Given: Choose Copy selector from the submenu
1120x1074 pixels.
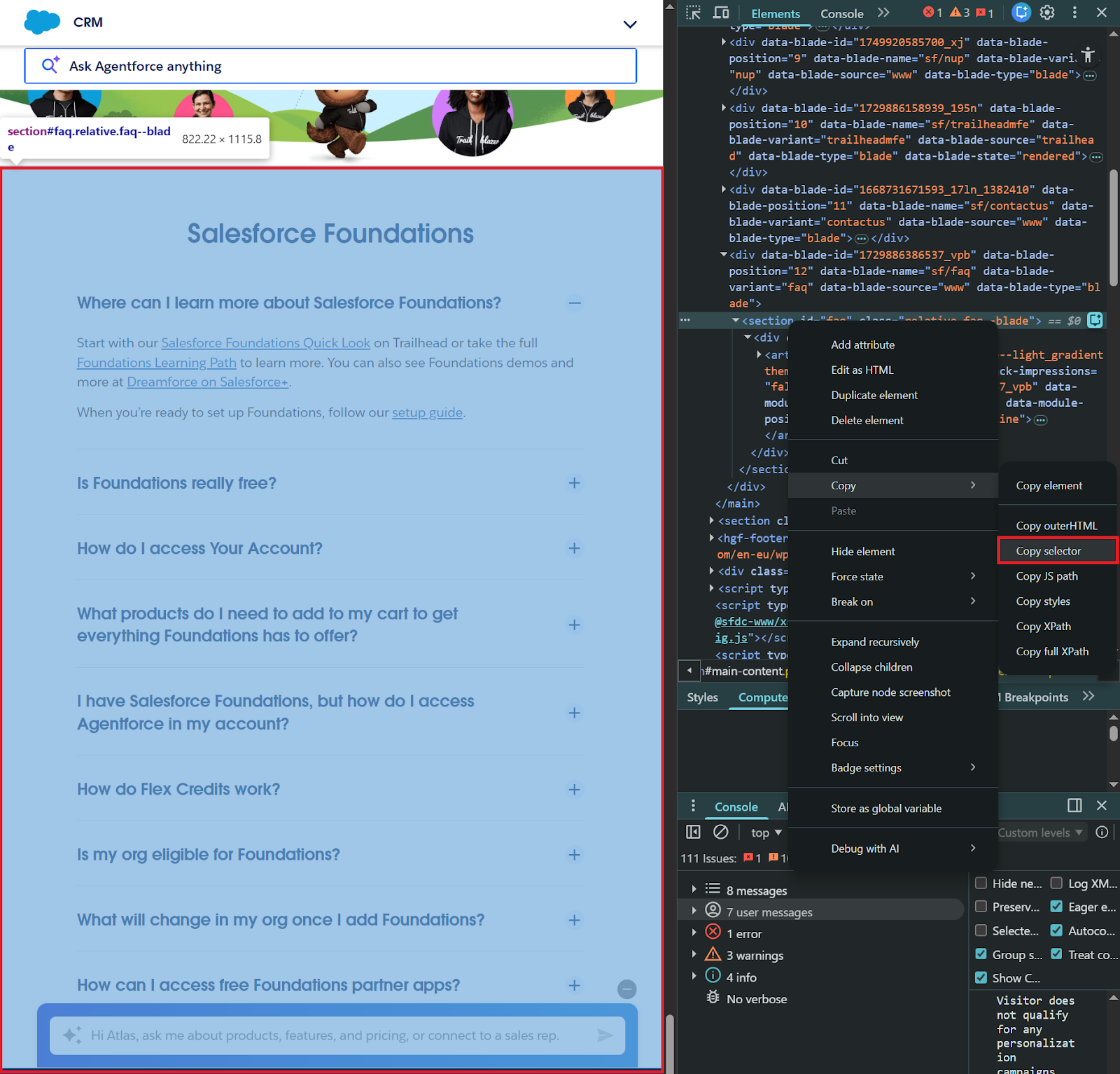Looking at the screenshot, I should [x=1048, y=551].
